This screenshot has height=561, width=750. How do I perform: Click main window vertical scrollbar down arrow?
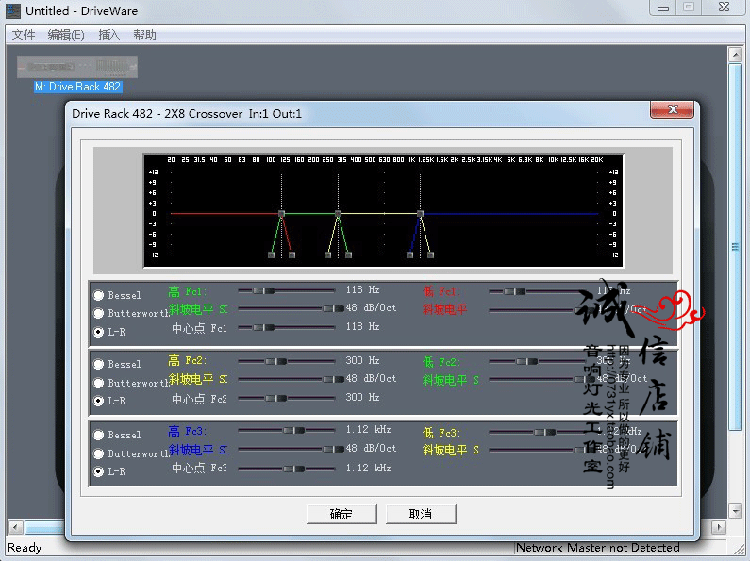point(735,511)
